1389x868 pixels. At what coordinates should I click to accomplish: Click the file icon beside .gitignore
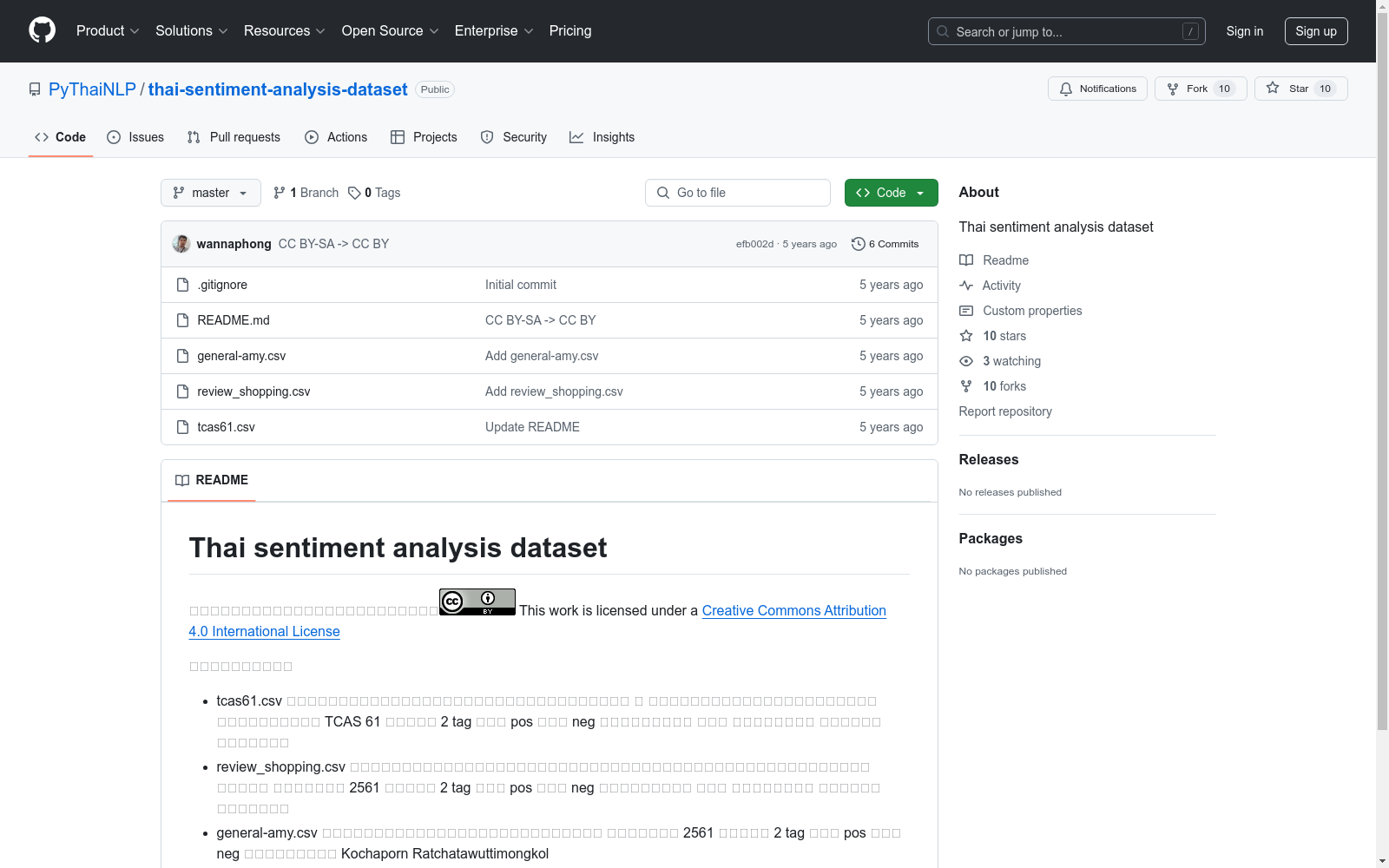click(x=182, y=285)
